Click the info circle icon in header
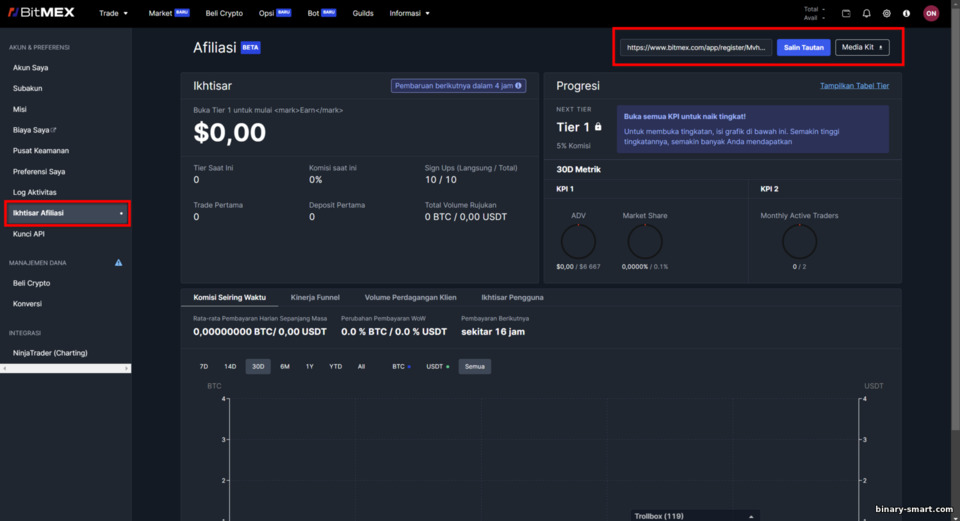 (x=907, y=13)
